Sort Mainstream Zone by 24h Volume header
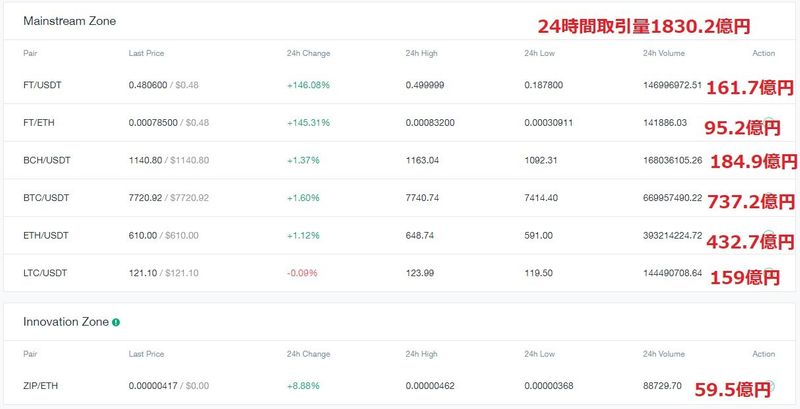Screen dimensions: 800x409 (x=666, y=53)
